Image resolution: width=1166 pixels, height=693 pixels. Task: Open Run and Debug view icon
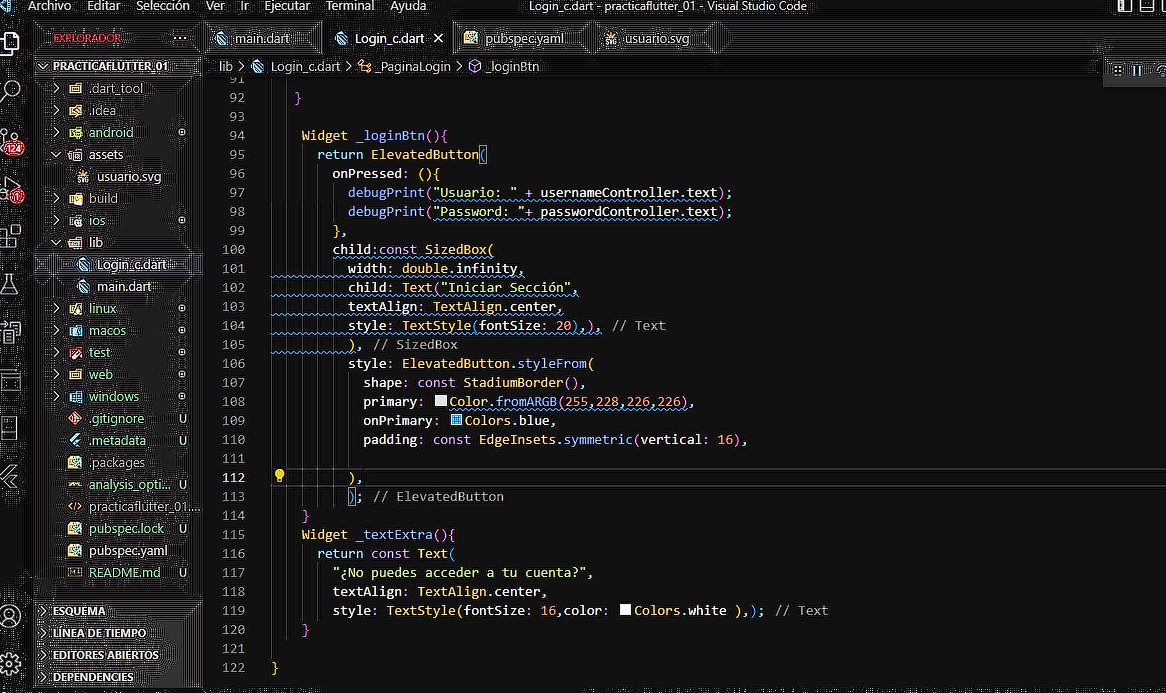11,190
